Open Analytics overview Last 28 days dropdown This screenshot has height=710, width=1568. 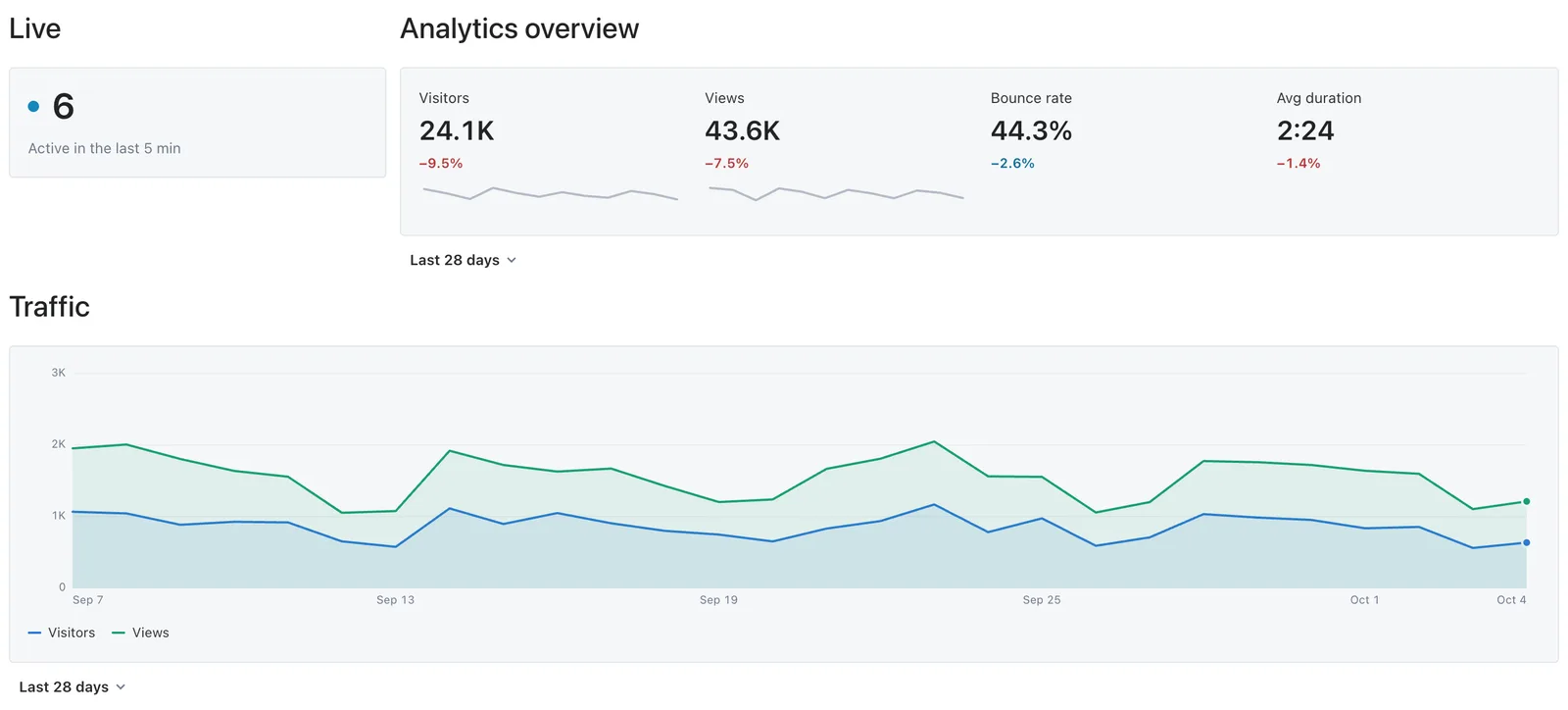click(x=463, y=260)
